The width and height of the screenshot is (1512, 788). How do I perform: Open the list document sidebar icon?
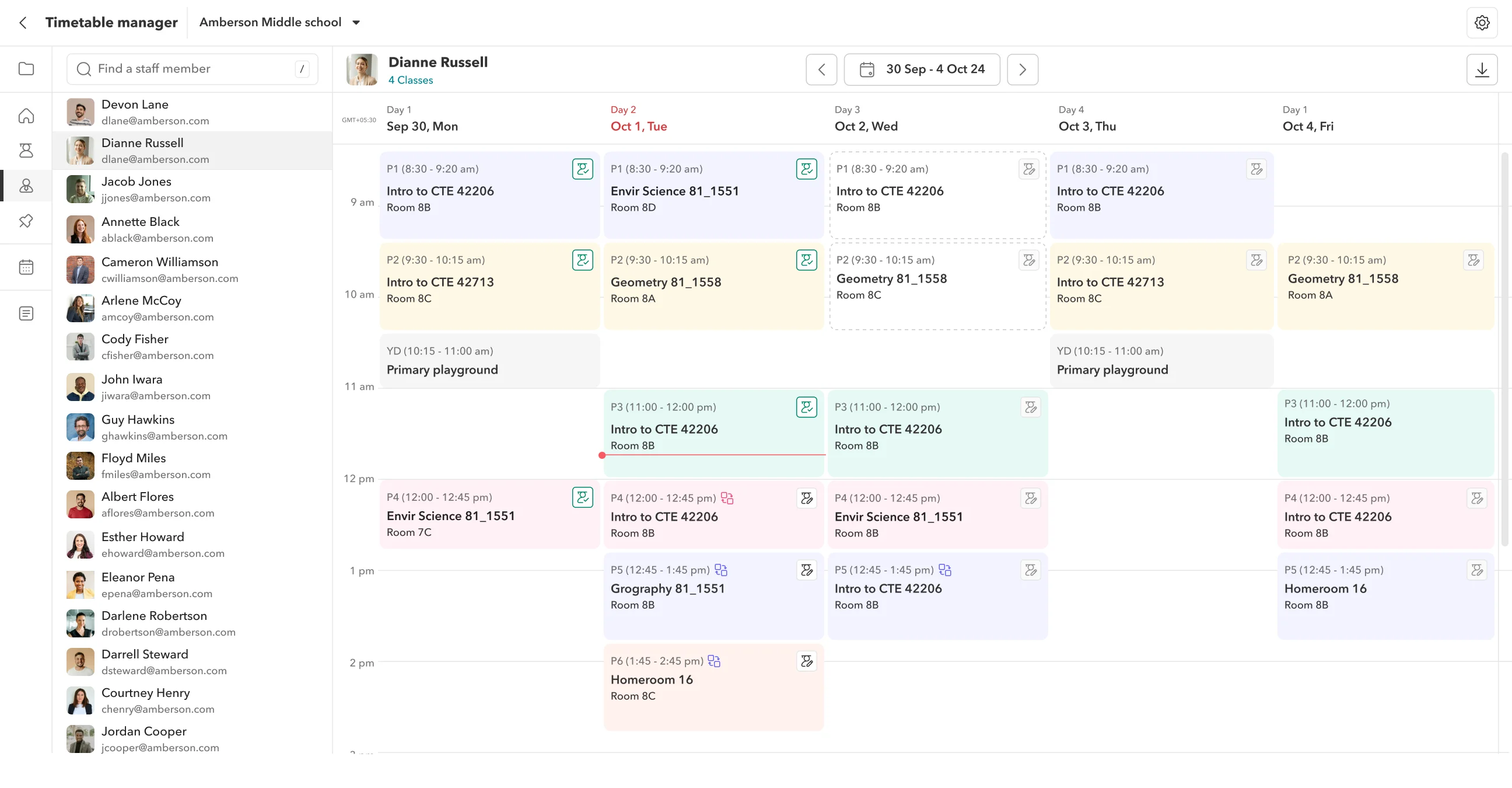pyautogui.click(x=26, y=313)
